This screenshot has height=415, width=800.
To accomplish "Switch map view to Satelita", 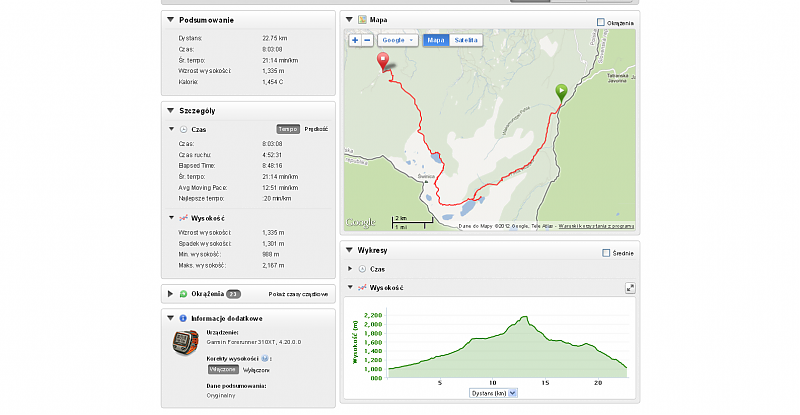I will pos(466,40).
